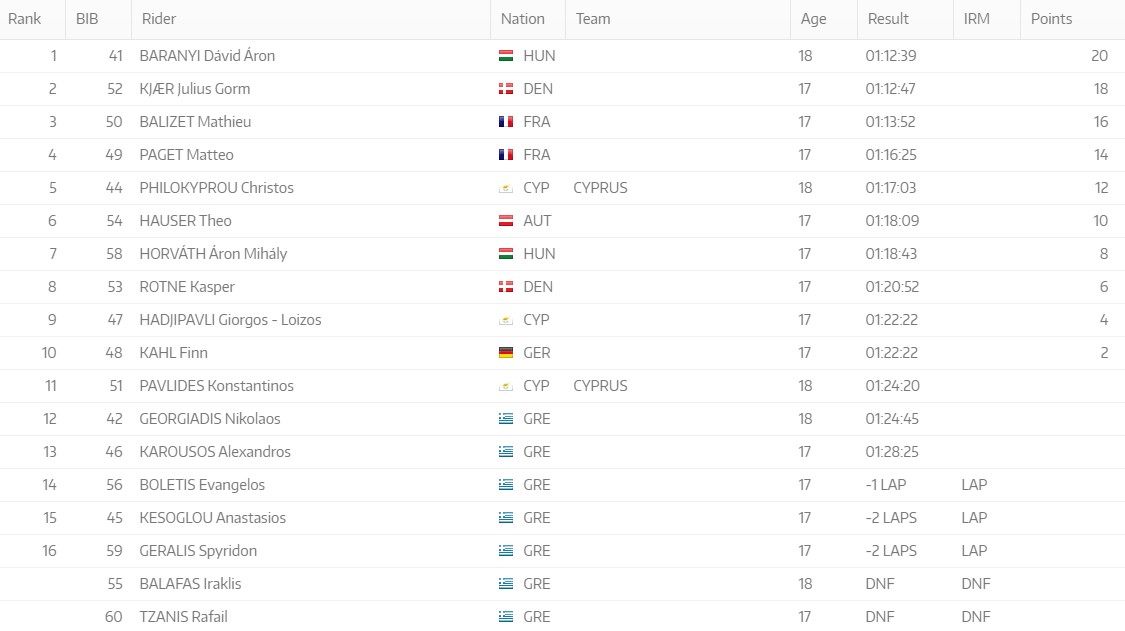Open ROTNE Kasper's rider entry
1125x631 pixels.
pos(187,287)
